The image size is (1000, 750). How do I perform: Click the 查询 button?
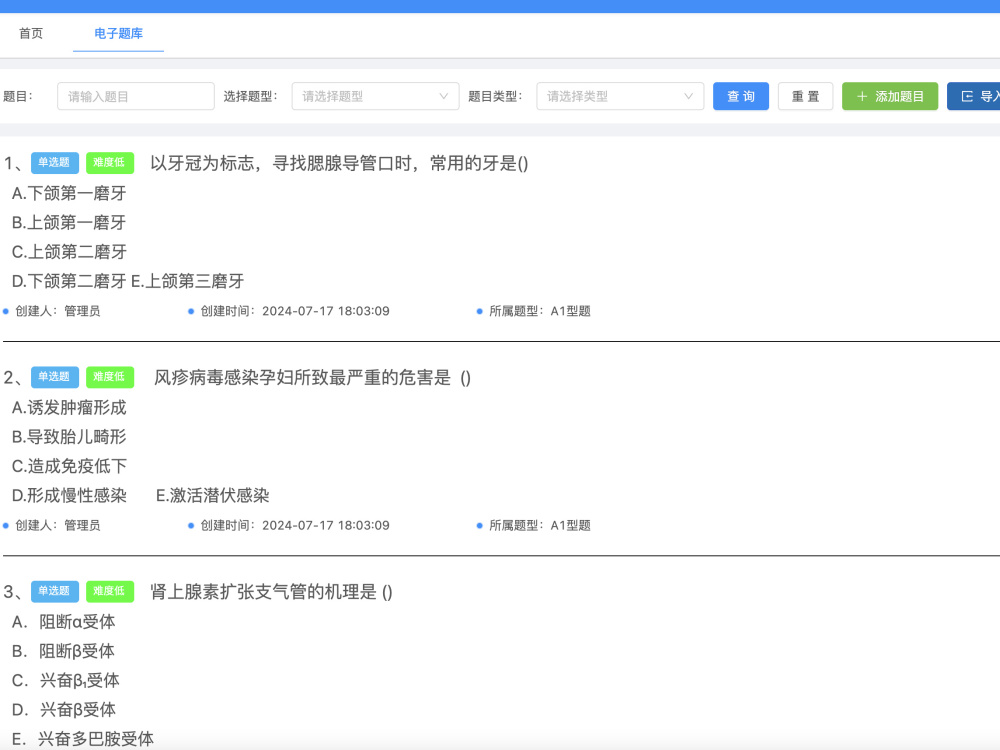tap(741, 96)
